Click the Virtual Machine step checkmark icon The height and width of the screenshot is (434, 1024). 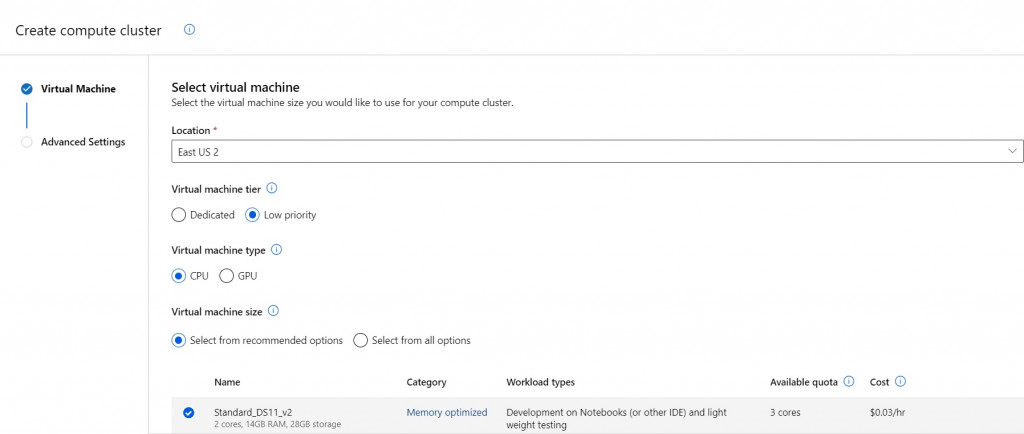(x=27, y=89)
